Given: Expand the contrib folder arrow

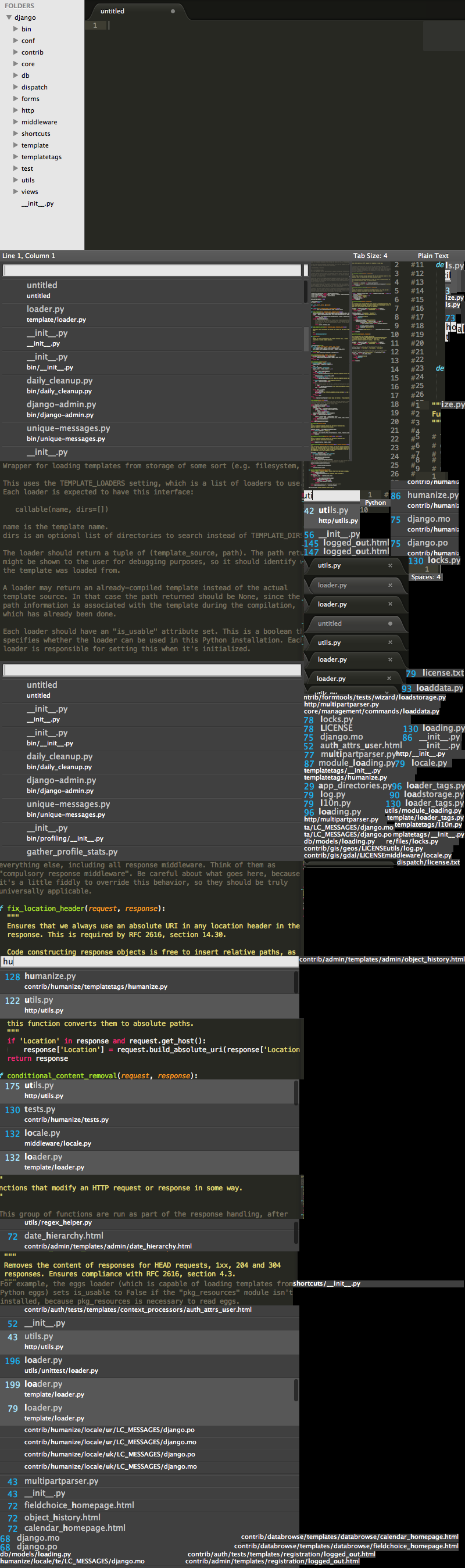Looking at the screenshot, I should point(16,52).
